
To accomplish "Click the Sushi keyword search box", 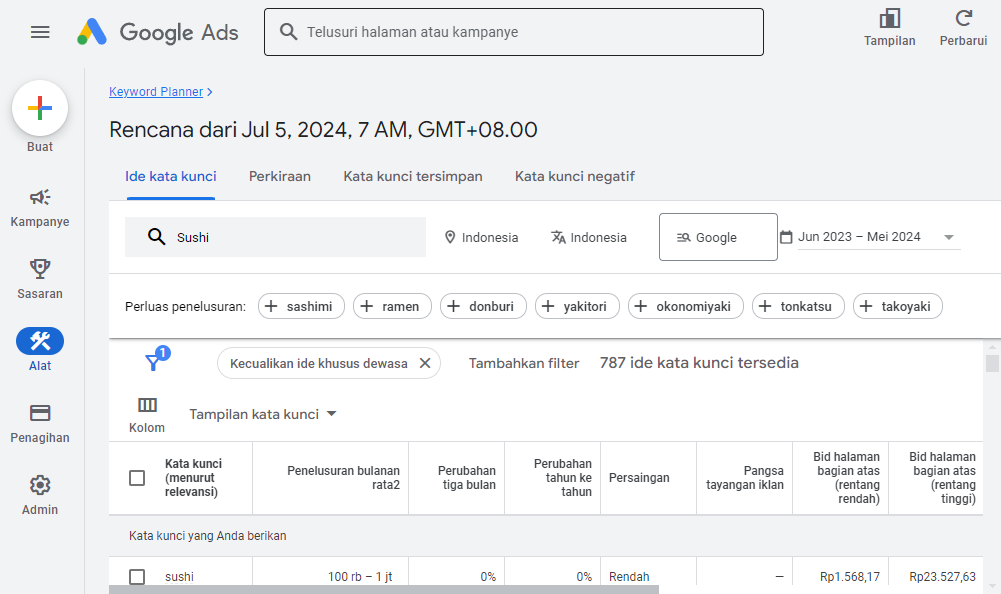I will 275,237.
